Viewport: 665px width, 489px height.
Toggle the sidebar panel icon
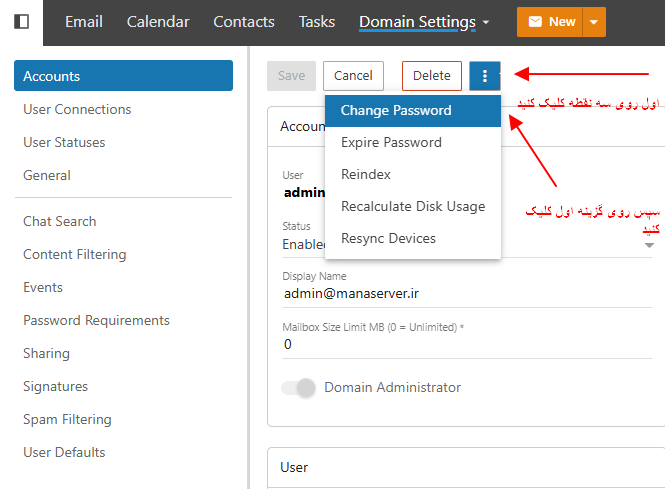(22, 21)
